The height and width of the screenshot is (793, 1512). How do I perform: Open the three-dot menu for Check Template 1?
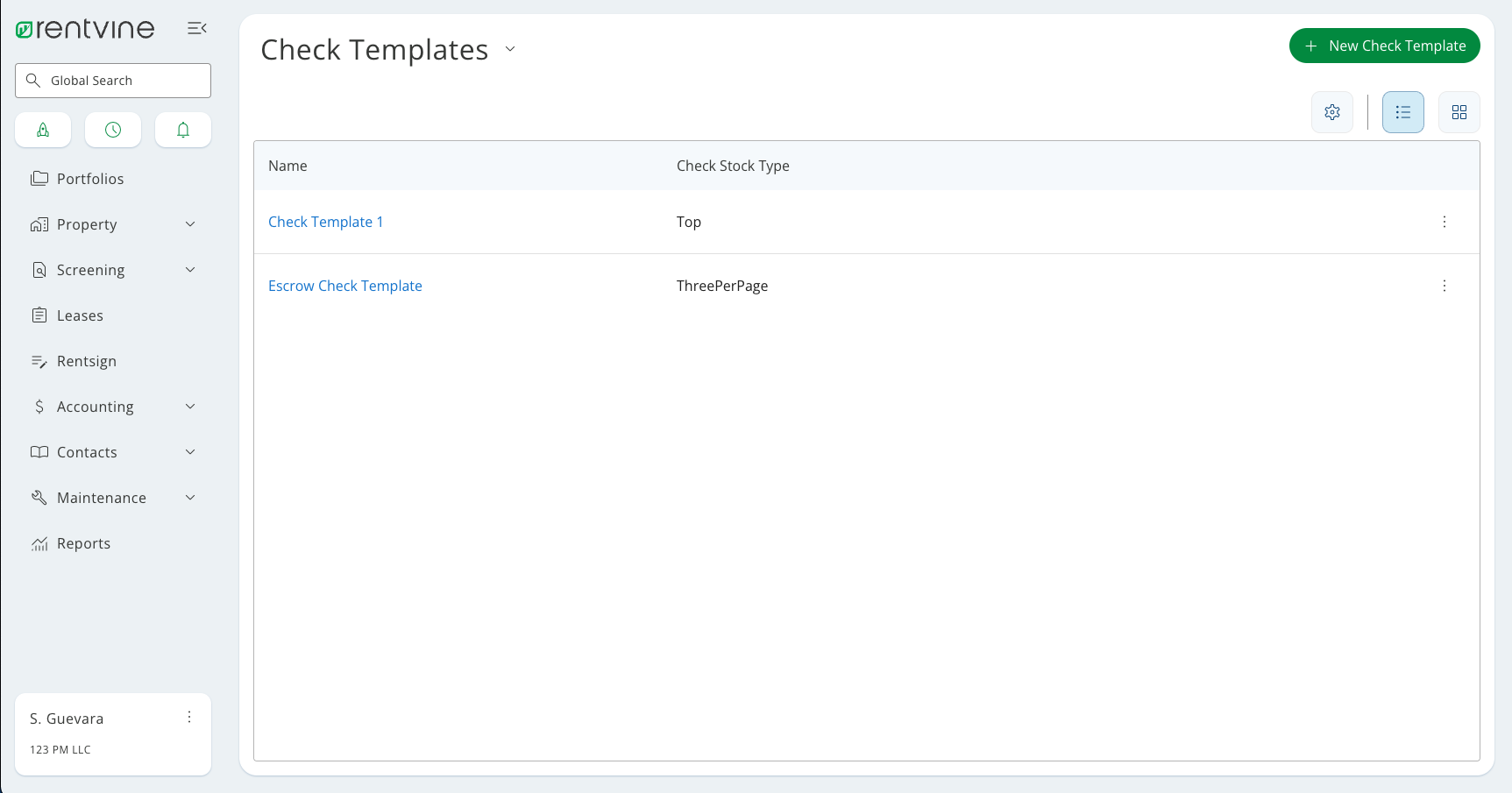(x=1444, y=222)
